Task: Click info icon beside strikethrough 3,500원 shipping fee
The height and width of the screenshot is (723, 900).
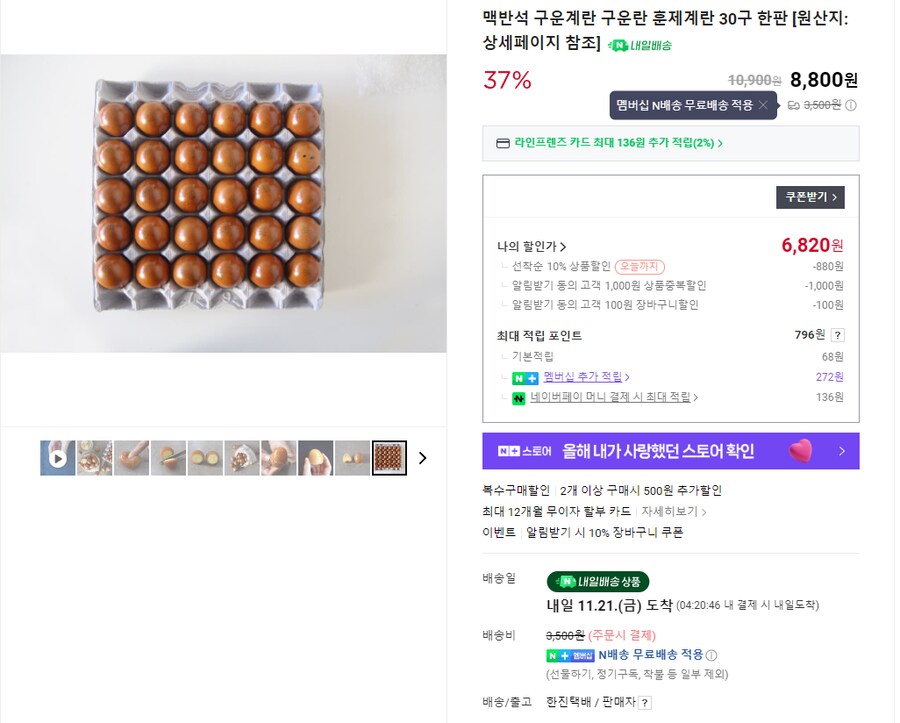Action: (x=850, y=106)
